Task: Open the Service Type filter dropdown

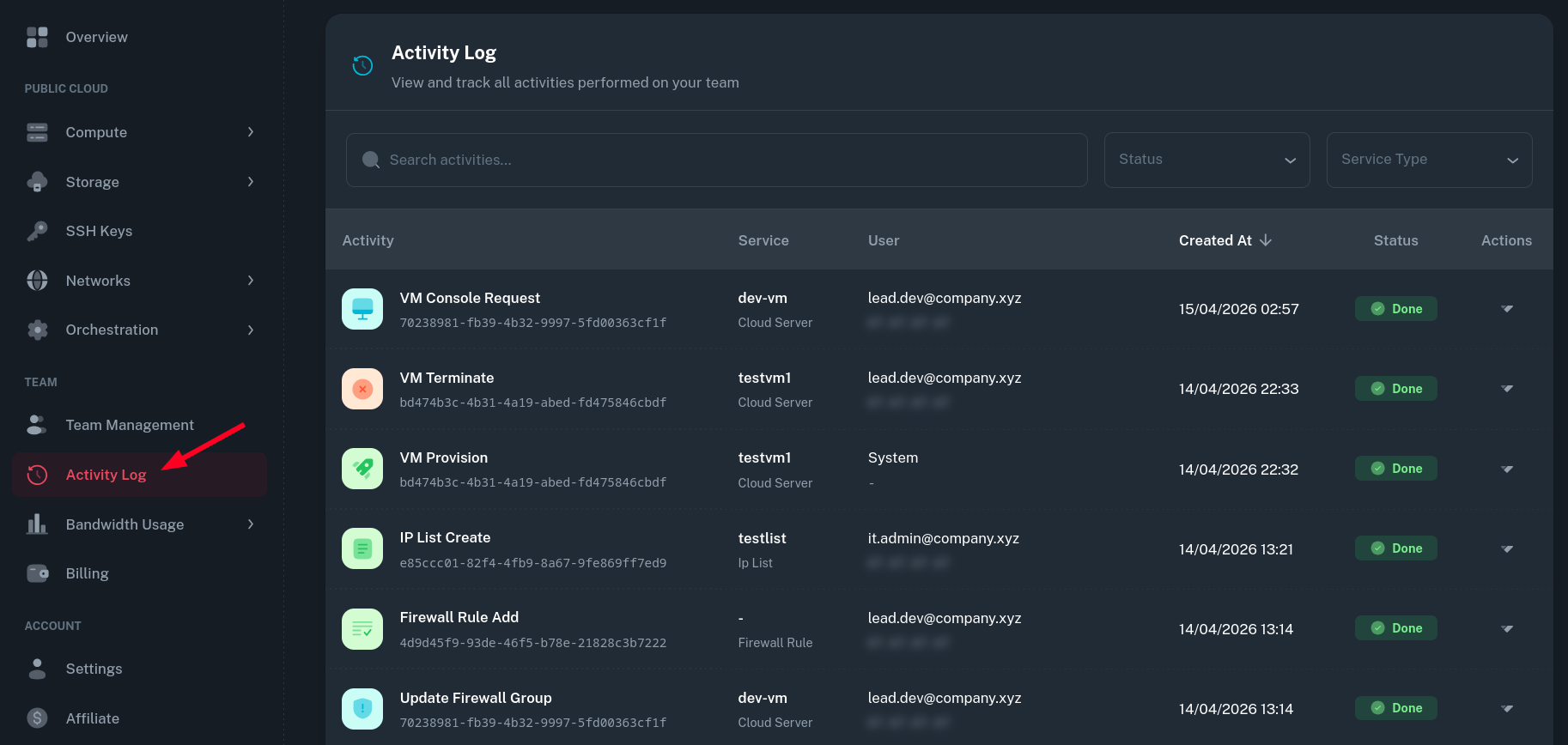Action: (x=1429, y=160)
